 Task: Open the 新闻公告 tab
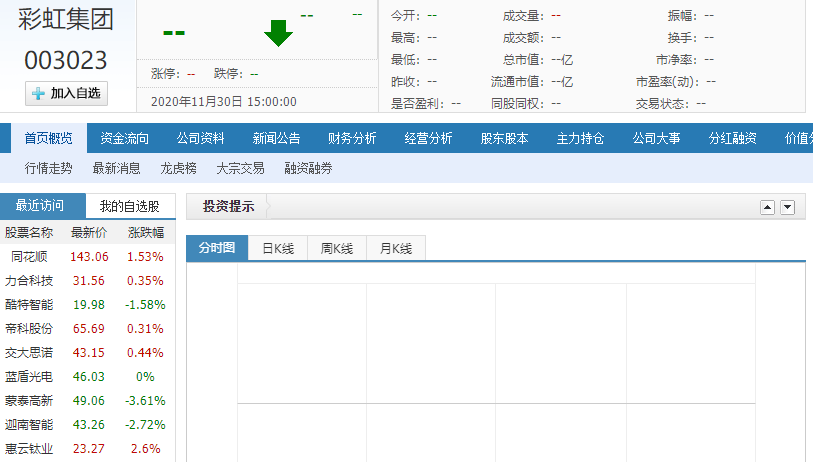click(276, 138)
